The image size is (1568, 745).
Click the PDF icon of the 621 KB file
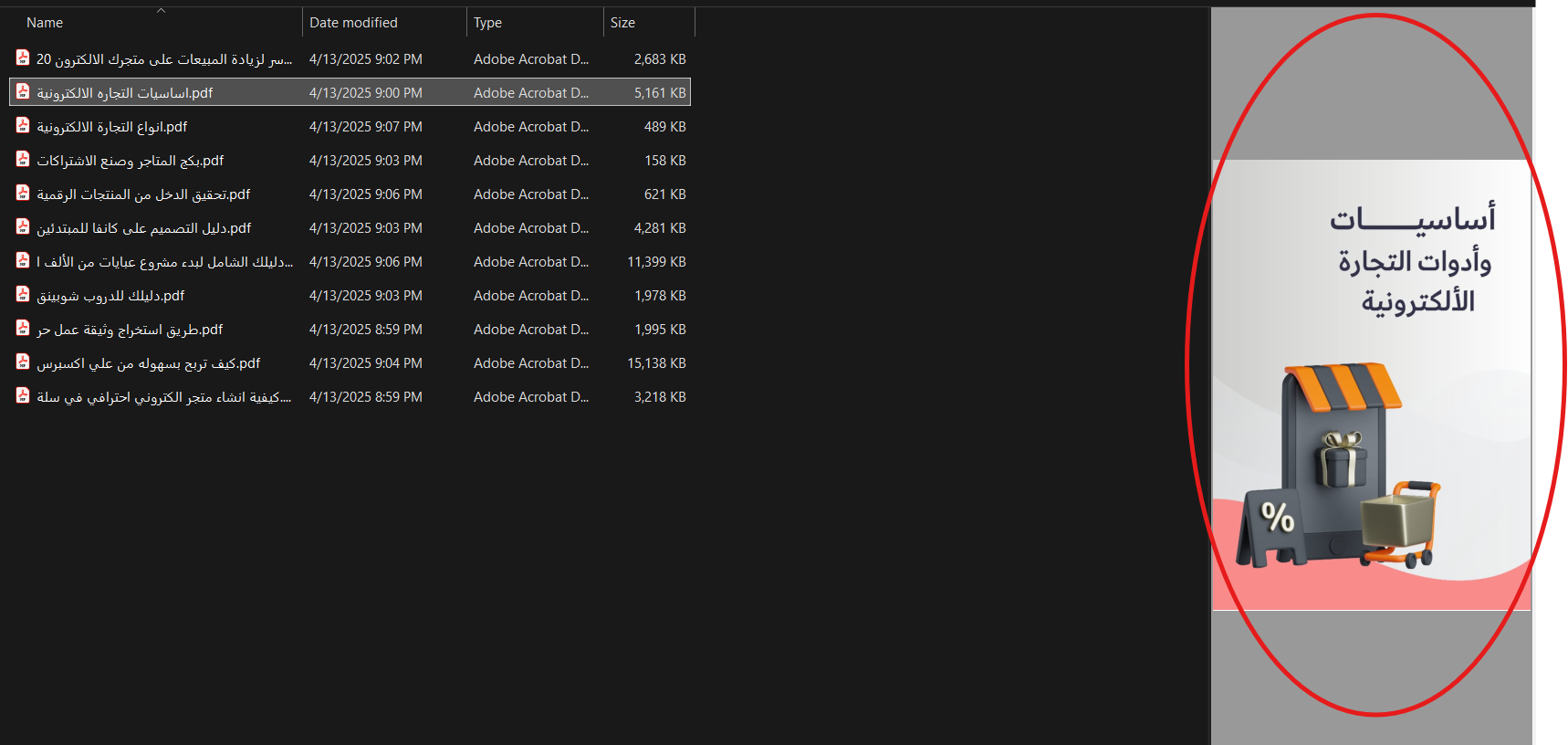tap(23, 194)
